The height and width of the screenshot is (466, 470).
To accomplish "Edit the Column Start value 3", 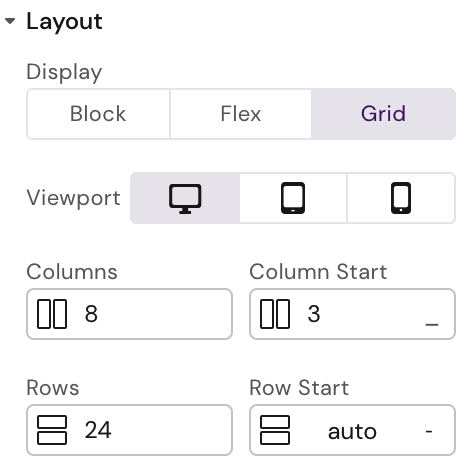I will [314, 314].
